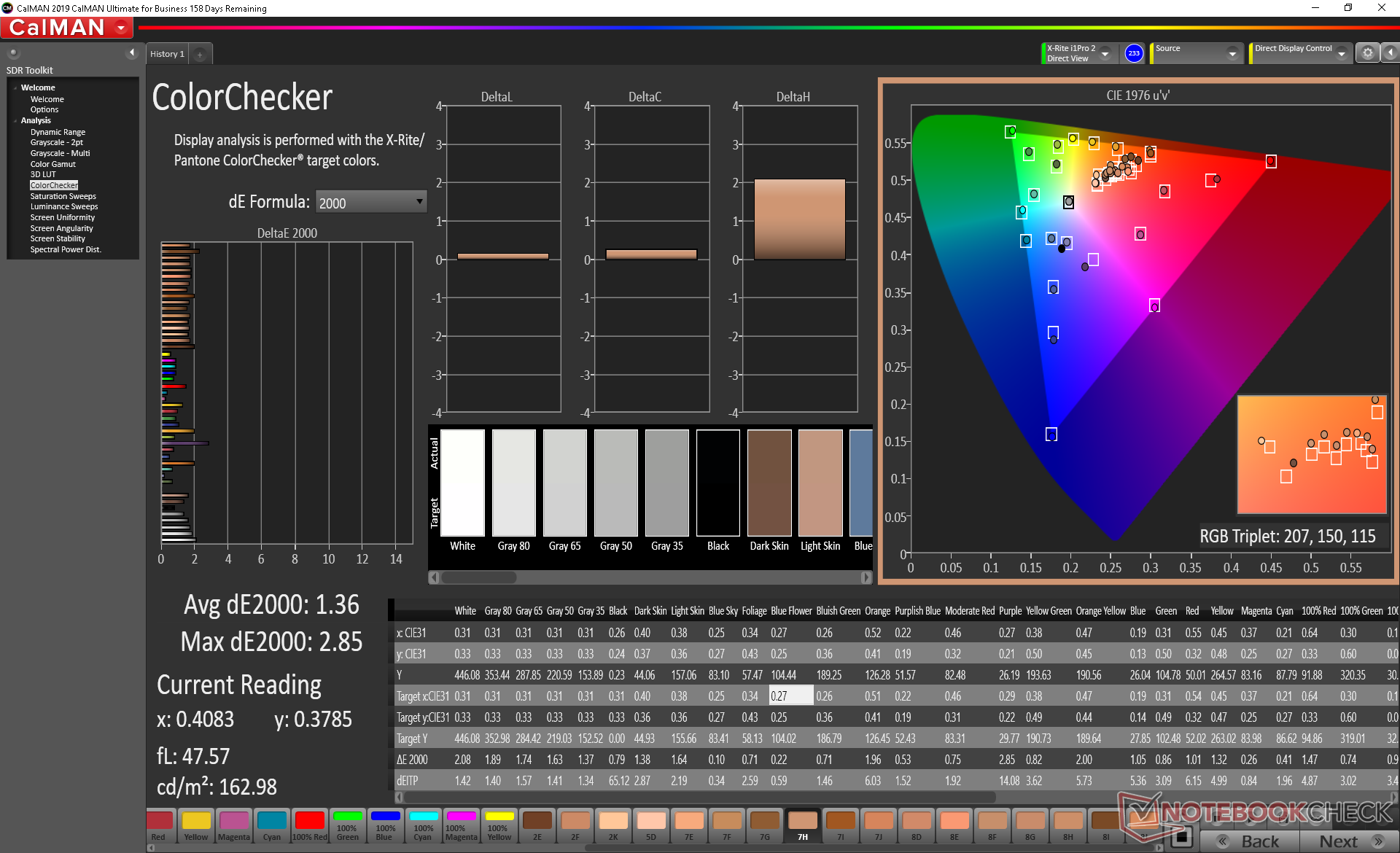Open Grayscale - Multi analysis page

tap(60, 153)
